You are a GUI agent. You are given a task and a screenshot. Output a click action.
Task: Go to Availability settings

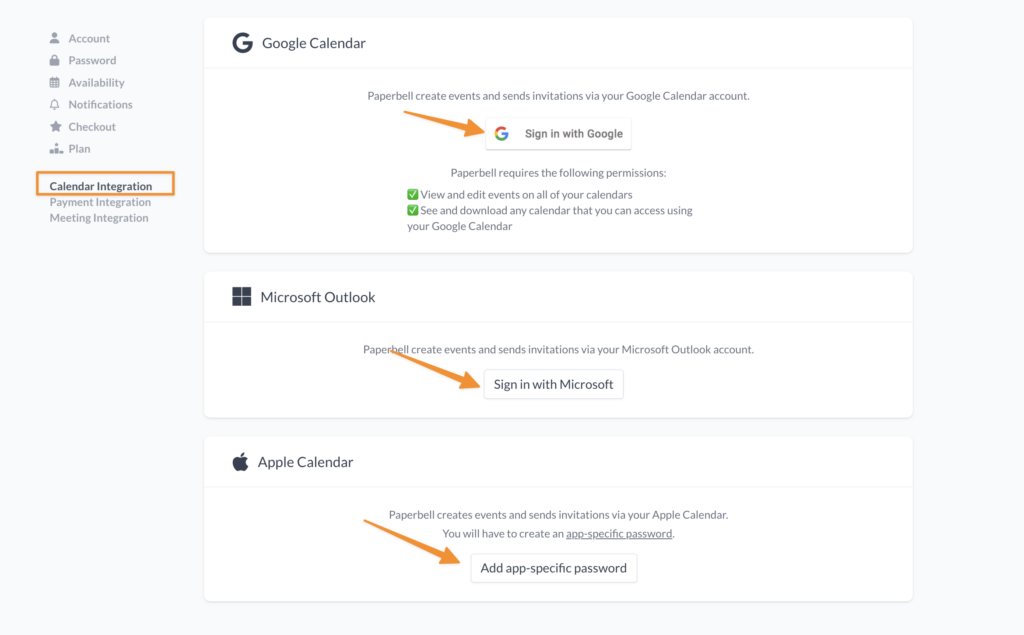(96, 82)
